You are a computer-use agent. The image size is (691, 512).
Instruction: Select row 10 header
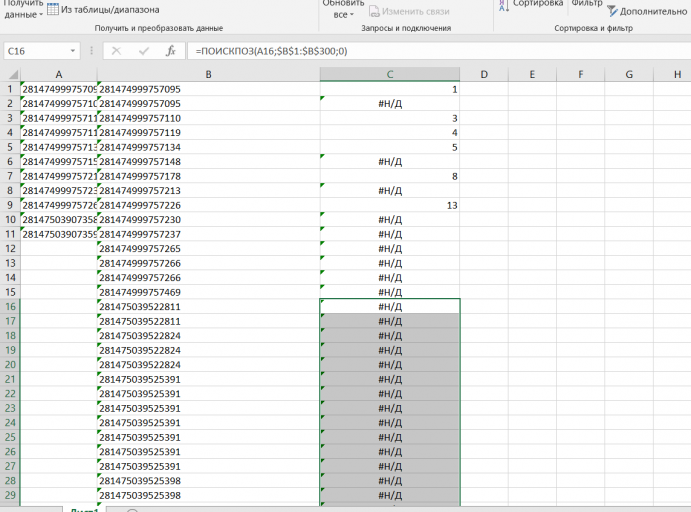click(x=10, y=219)
